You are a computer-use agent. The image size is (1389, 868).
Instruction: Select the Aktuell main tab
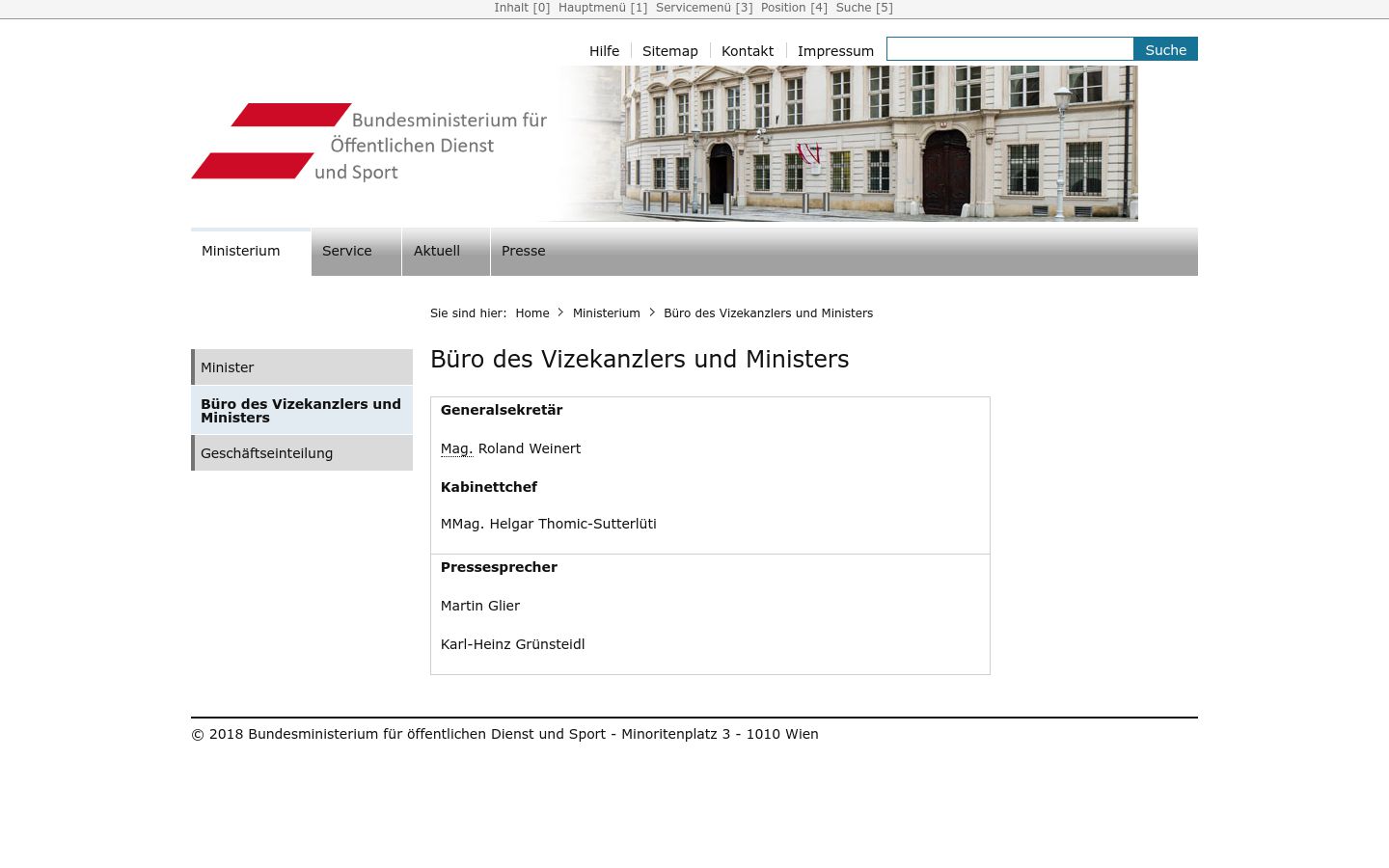point(446,252)
